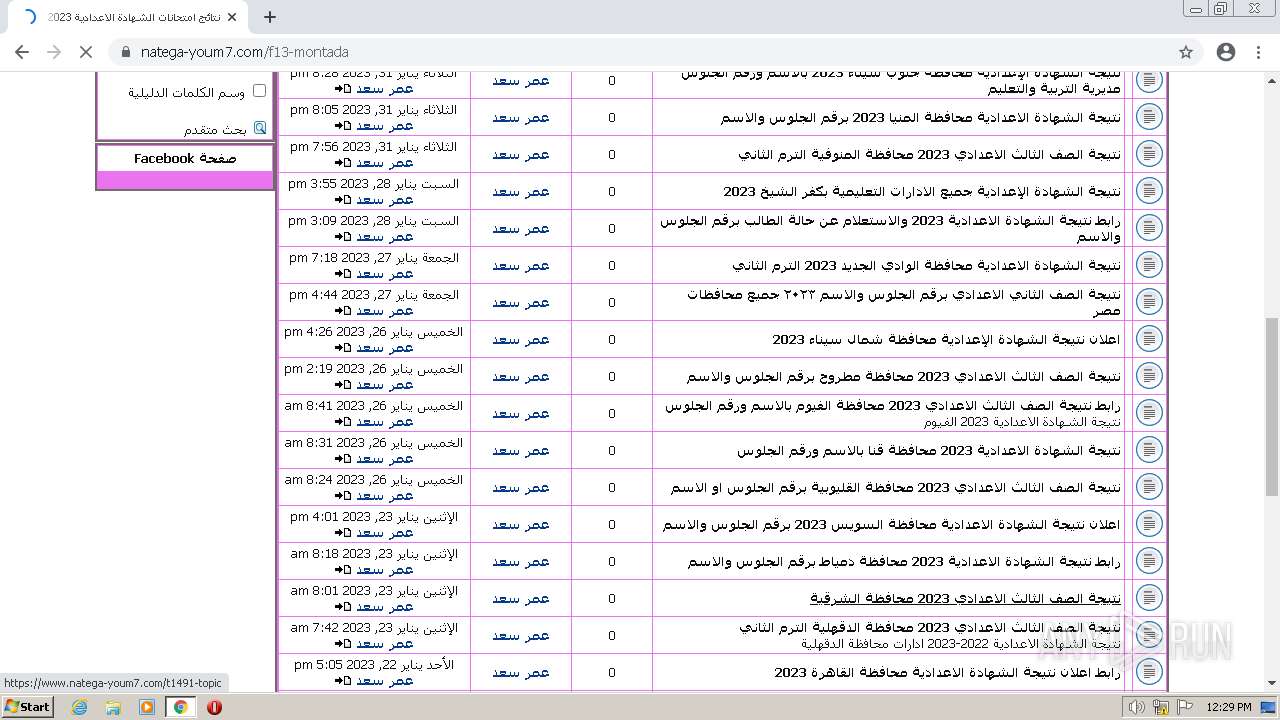
Task: Open Internet Explorer from the taskbar
Action: click(x=80, y=707)
